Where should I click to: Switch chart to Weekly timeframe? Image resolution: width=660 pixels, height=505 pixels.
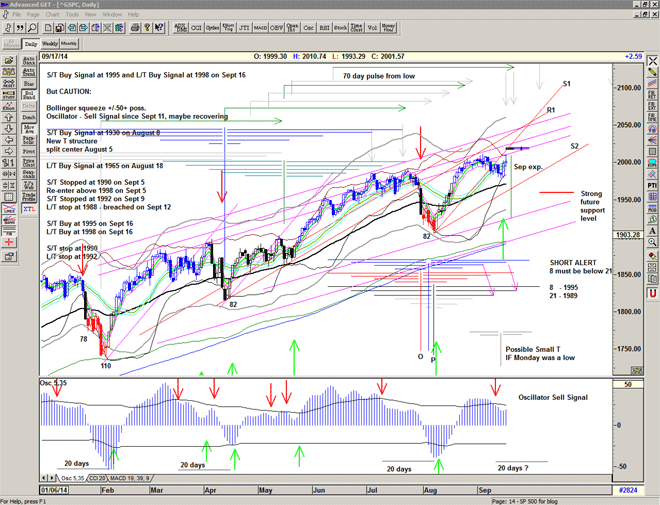pyautogui.click(x=48, y=45)
